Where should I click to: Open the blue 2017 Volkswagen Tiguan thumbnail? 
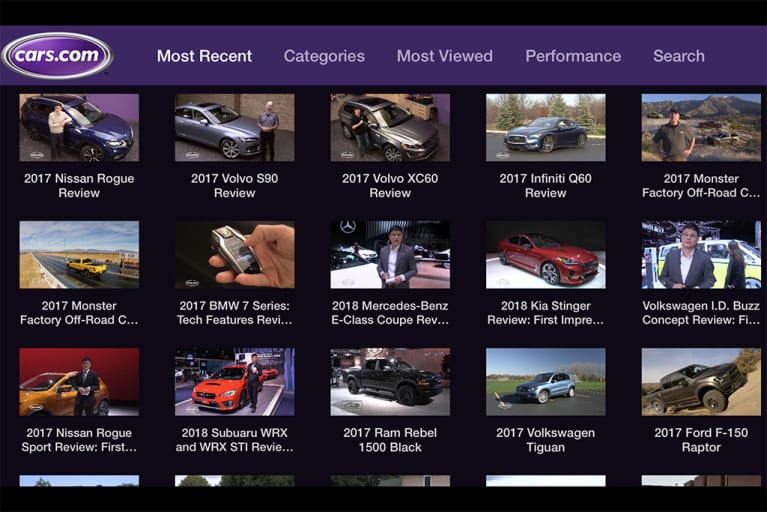point(546,382)
